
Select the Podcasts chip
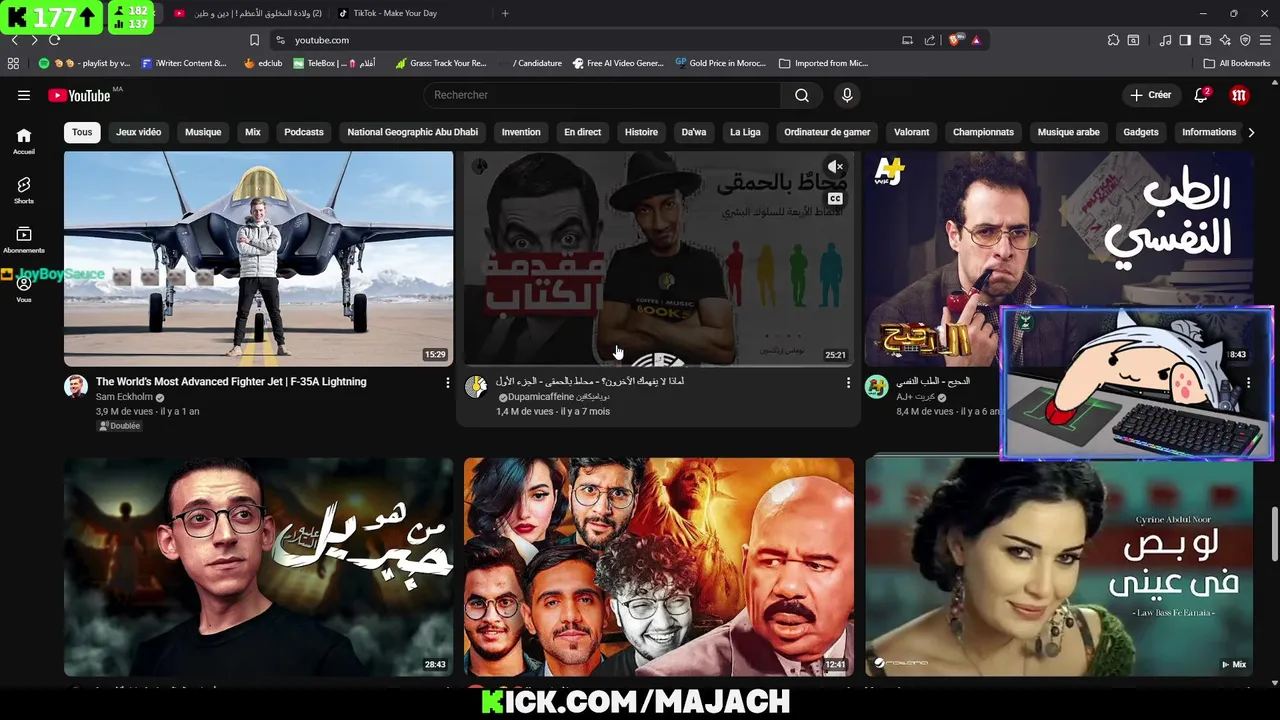coord(304,132)
